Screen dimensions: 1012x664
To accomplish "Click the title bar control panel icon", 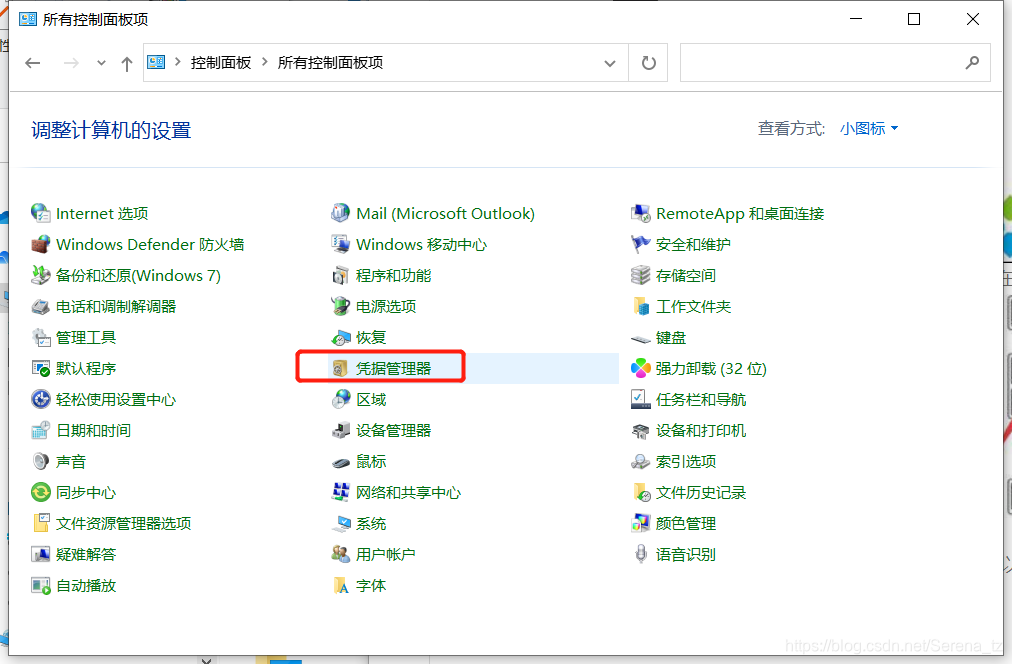I will tap(28, 19).
